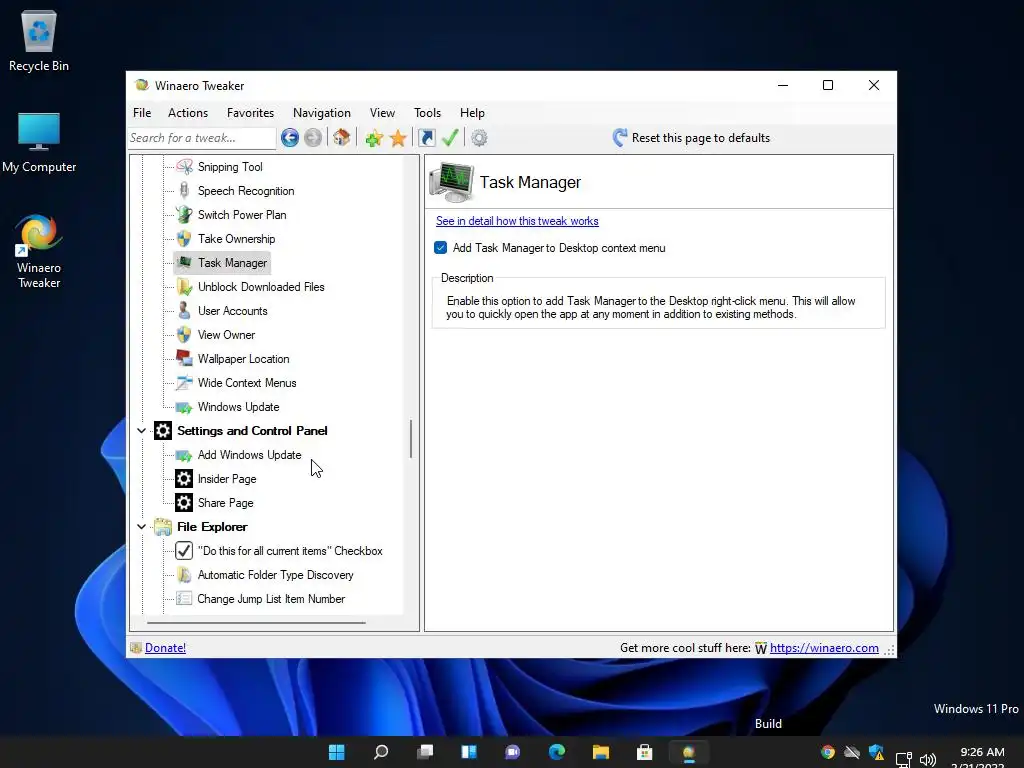Click the shortcut arrow toolbar icon
Viewport: 1024px width, 768px height.
tap(426, 138)
